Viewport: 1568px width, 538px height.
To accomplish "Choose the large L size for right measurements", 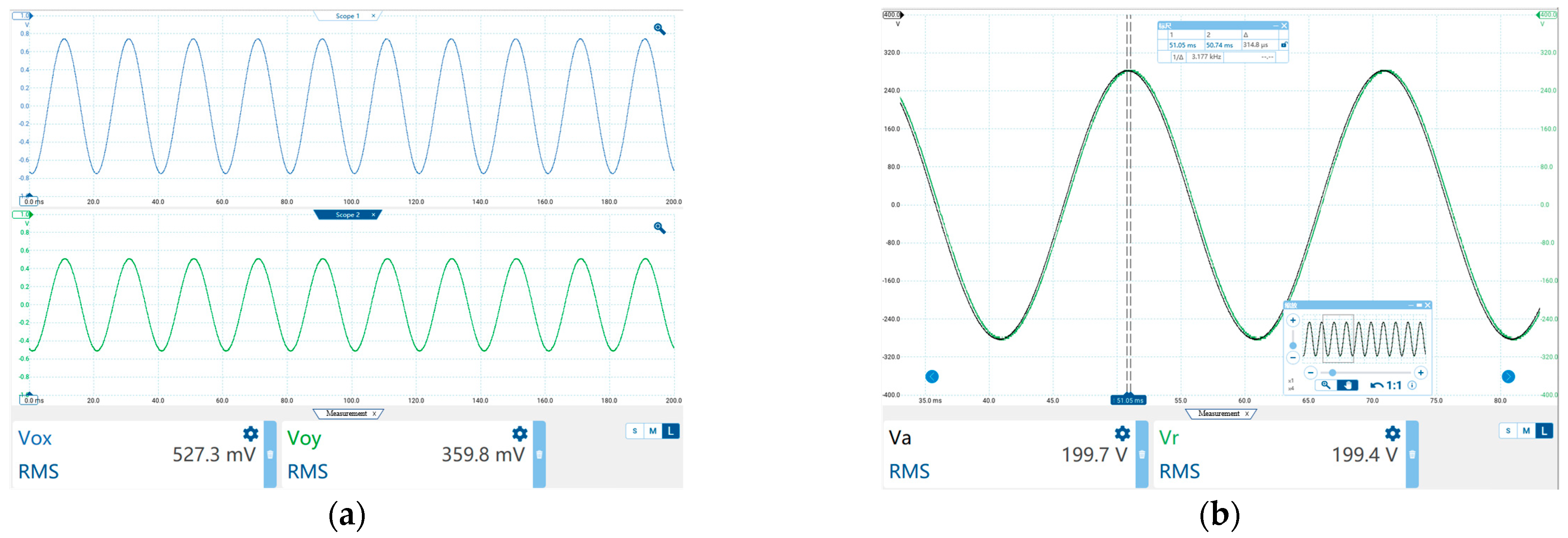I will [1544, 431].
